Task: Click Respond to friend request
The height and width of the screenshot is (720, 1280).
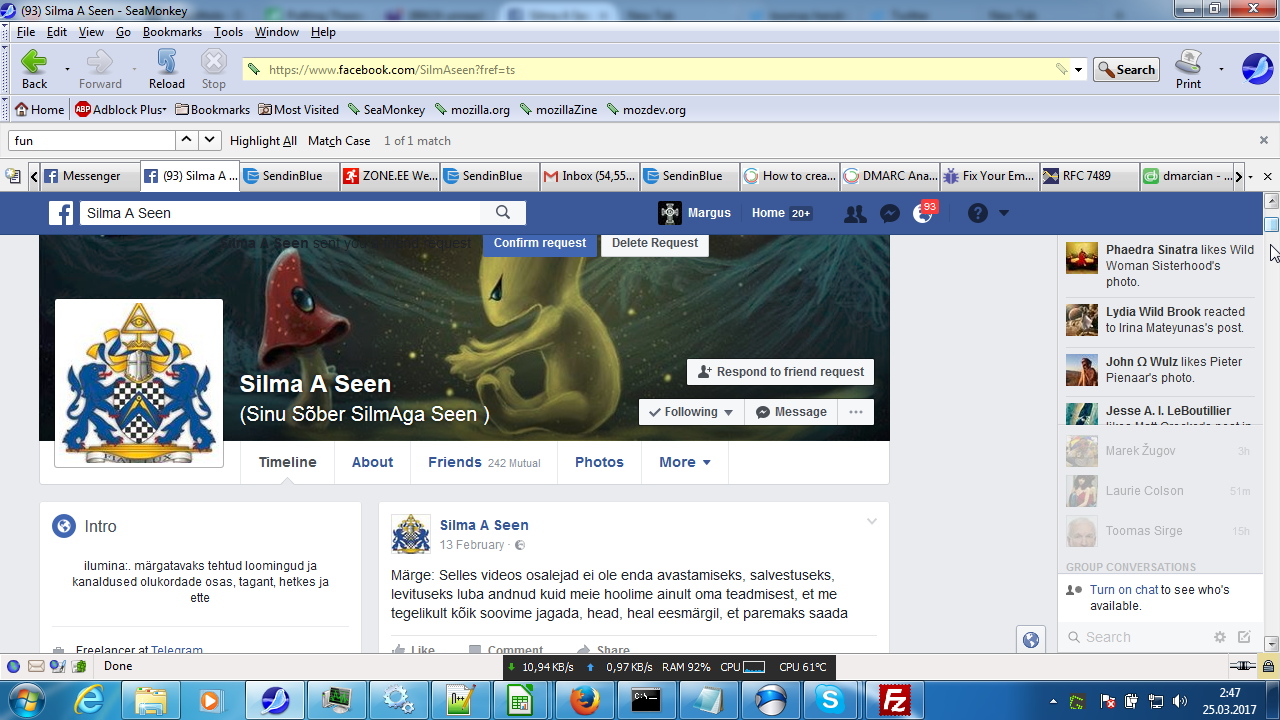Action: (780, 372)
